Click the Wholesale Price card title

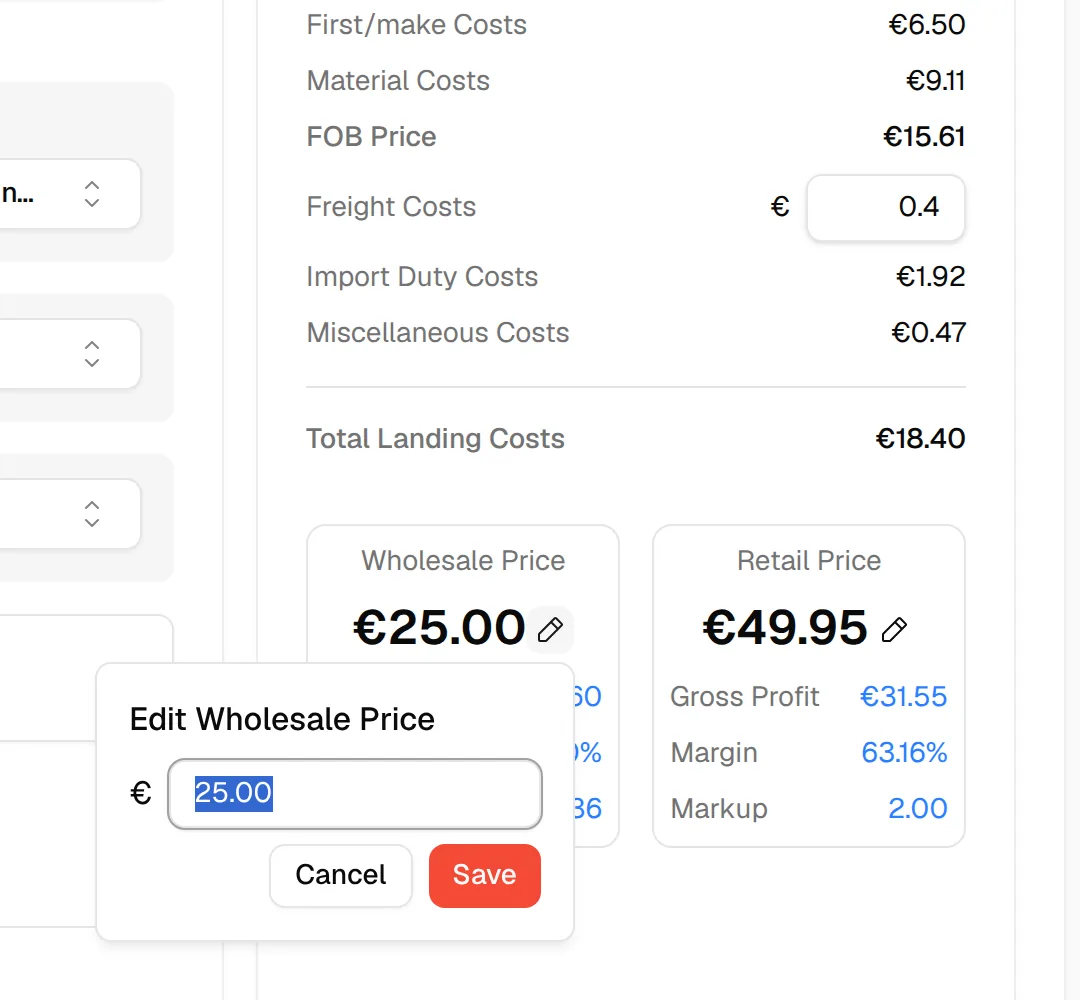[463, 561]
